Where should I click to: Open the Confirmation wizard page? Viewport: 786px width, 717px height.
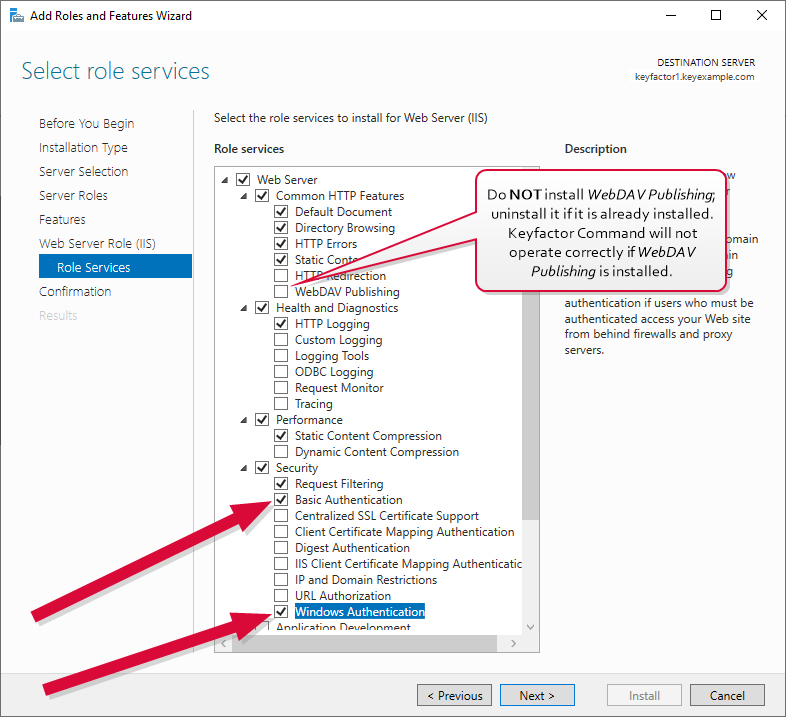point(75,292)
